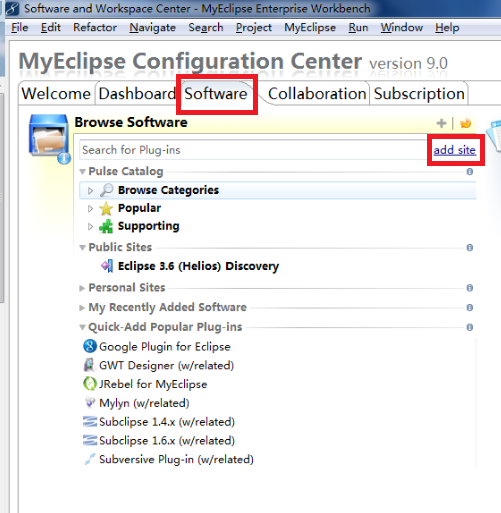The height and width of the screenshot is (513, 501).
Task: Expand My Recently Added Software section
Action: [82, 308]
